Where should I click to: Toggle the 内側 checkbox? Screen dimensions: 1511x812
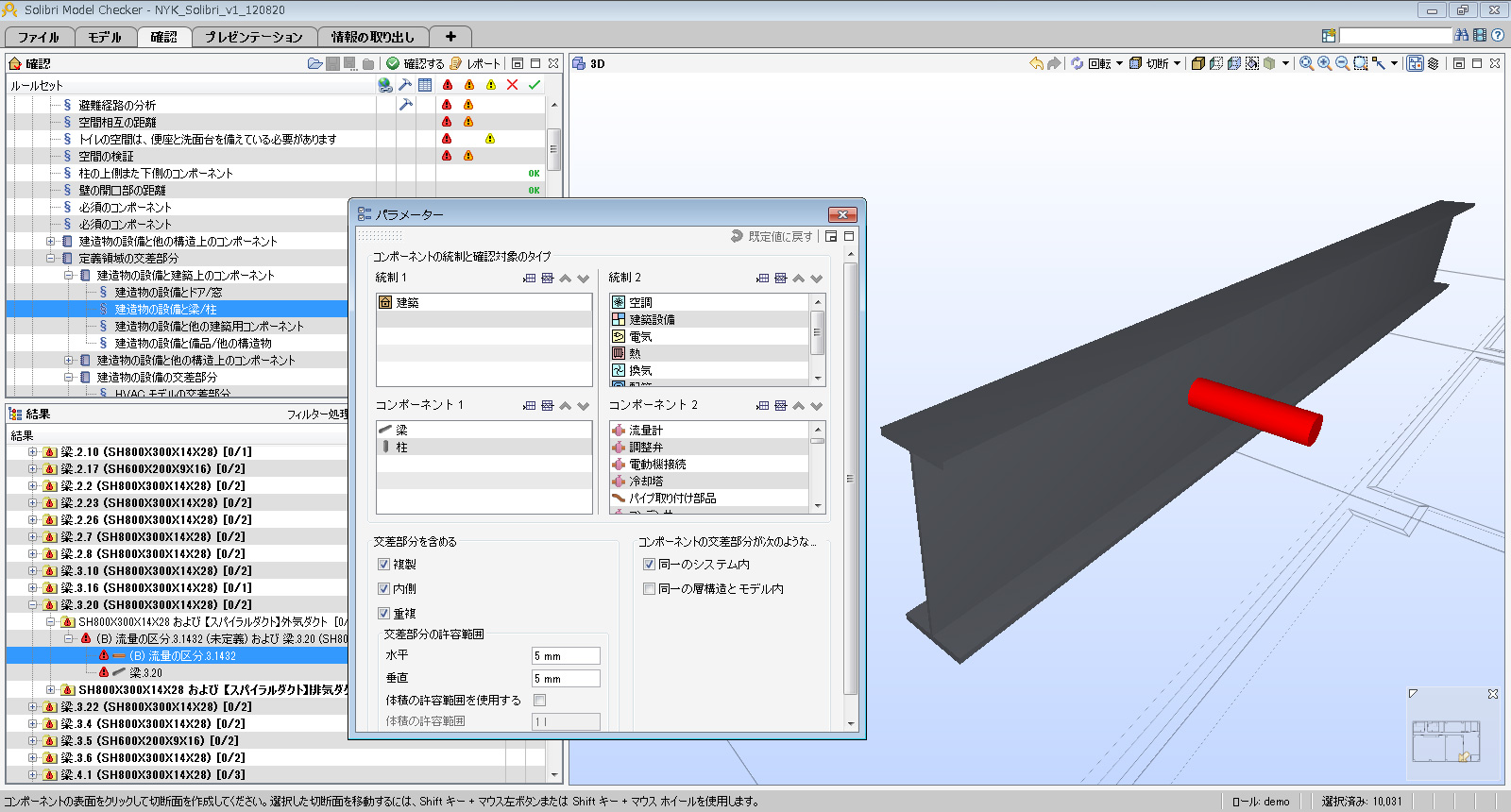click(383, 588)
